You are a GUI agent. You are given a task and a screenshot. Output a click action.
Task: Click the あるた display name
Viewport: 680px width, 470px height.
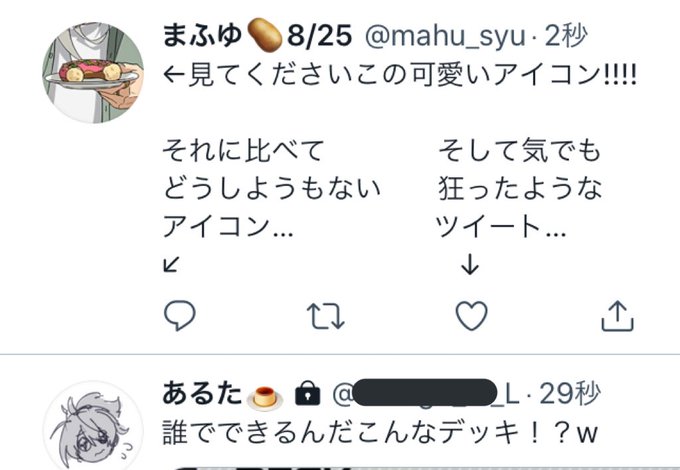coord(202,394)
